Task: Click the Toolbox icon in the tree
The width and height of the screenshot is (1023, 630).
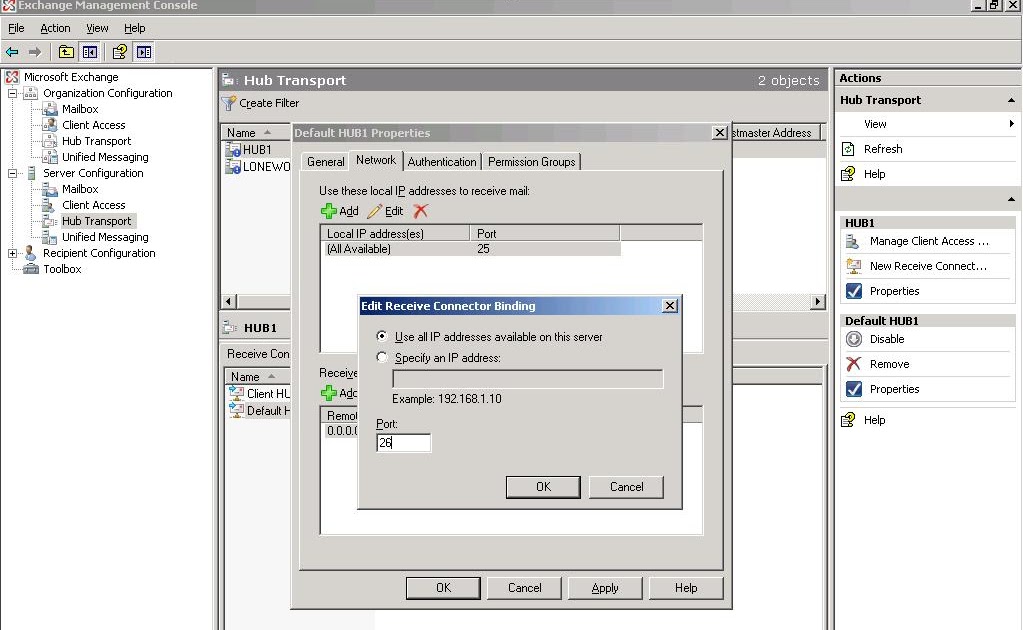Action: point(31,269)
